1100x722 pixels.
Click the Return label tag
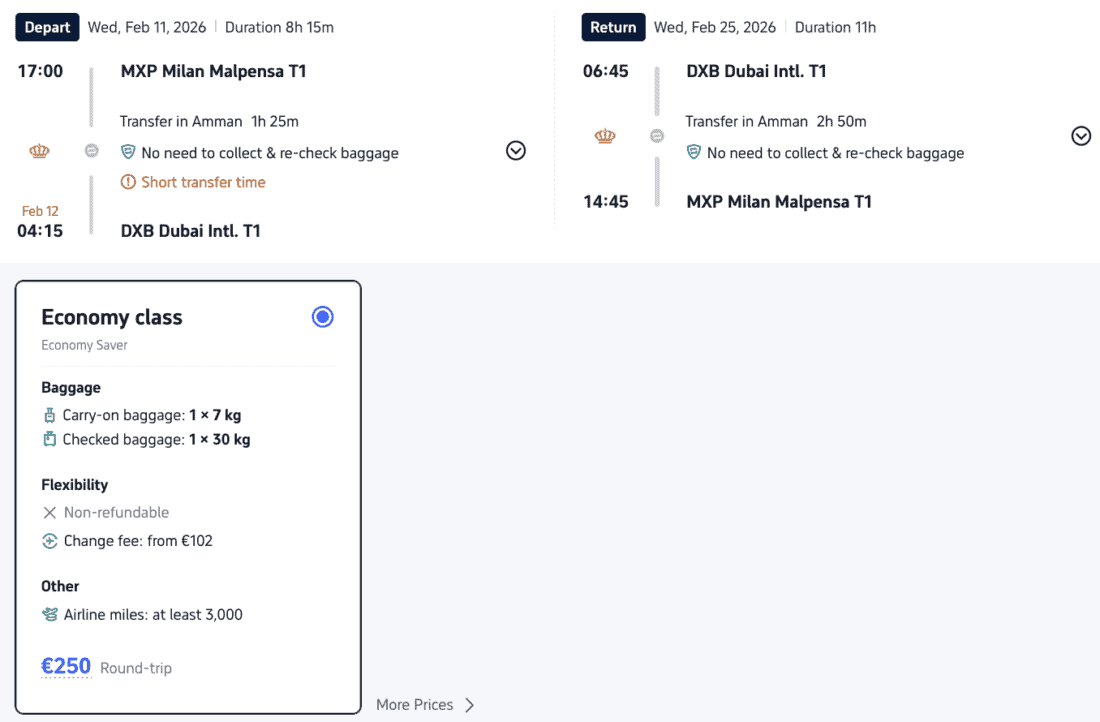point(613,27)
